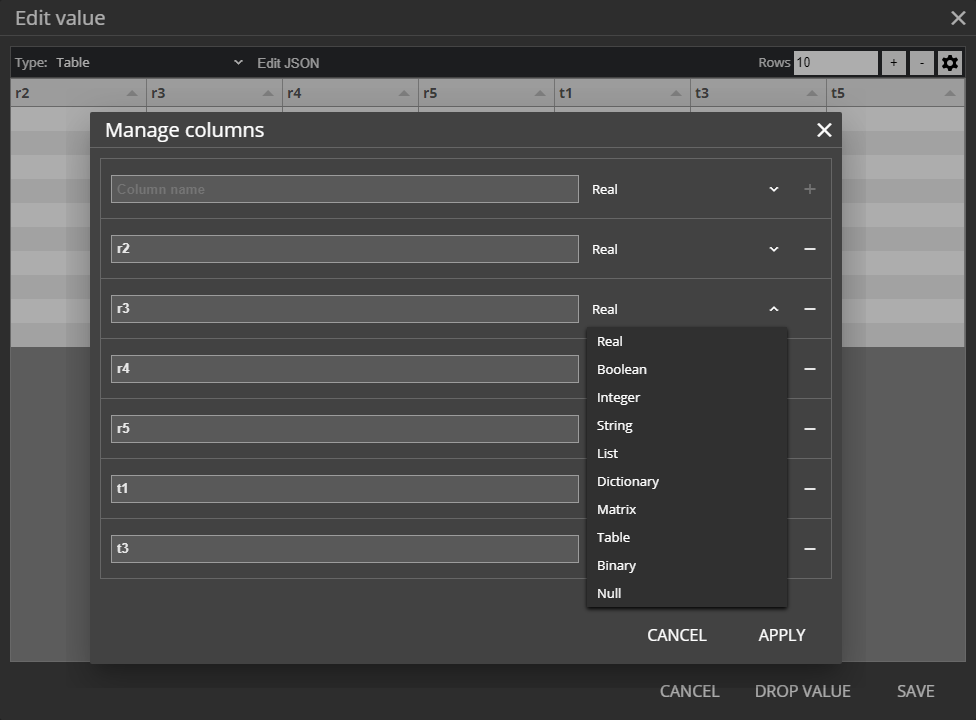Click the Rows count field
Viewport: 976px width, 720px height.
835,63
